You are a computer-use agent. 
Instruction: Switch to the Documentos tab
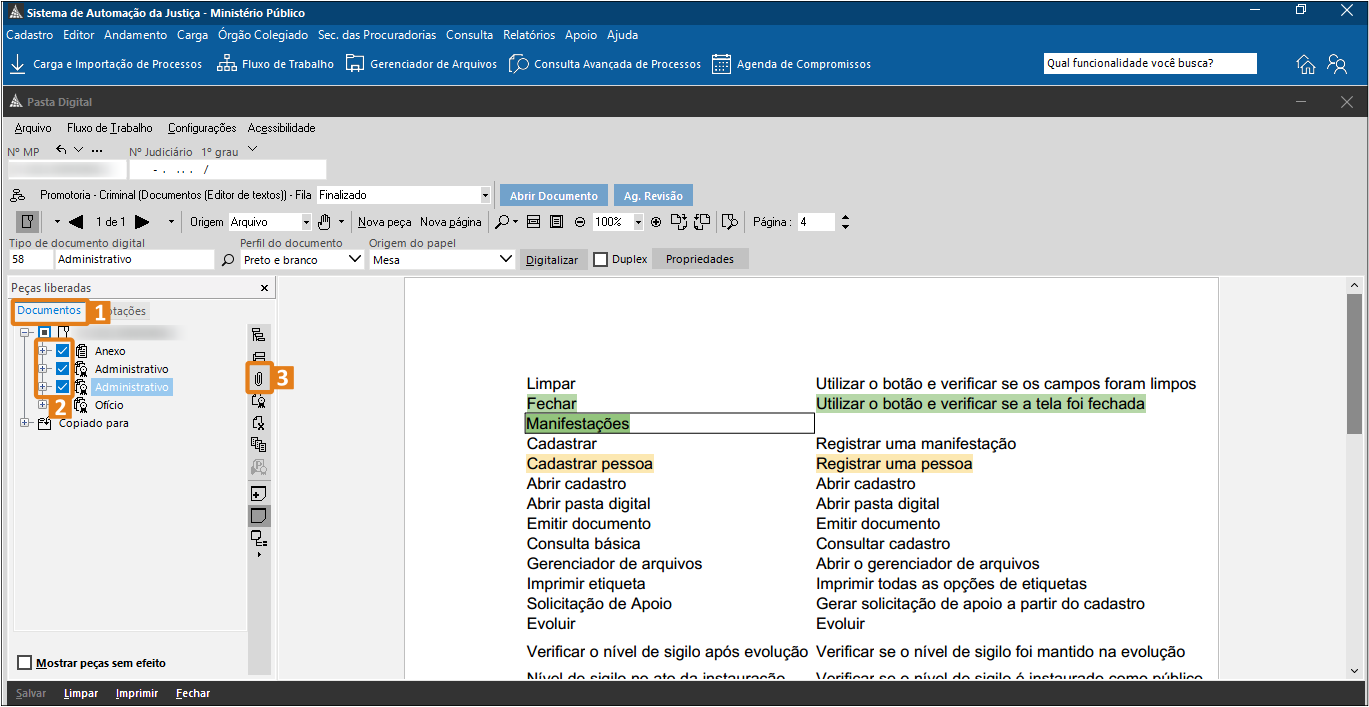tap(49, 311)
